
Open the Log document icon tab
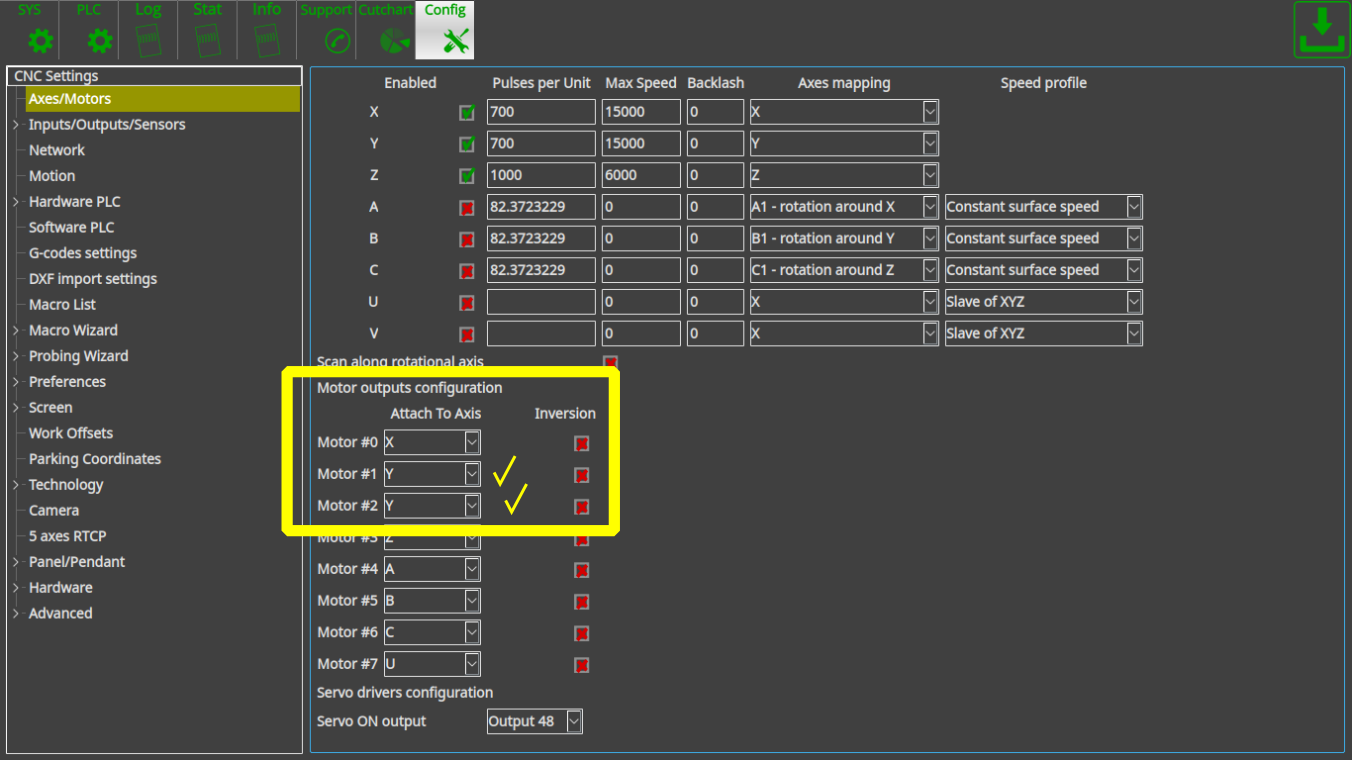click(148, 30)
